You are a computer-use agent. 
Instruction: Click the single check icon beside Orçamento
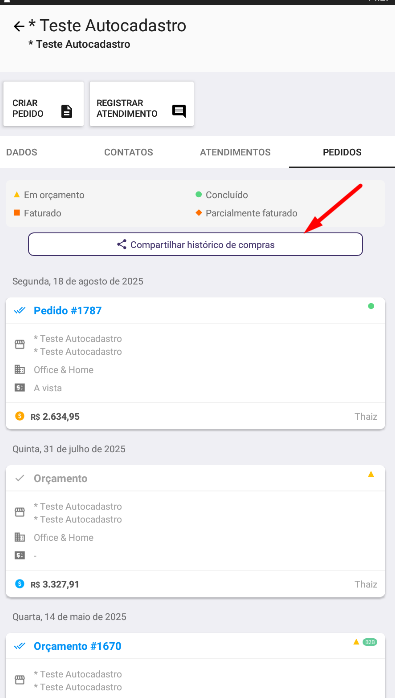(x=19, y=478)
